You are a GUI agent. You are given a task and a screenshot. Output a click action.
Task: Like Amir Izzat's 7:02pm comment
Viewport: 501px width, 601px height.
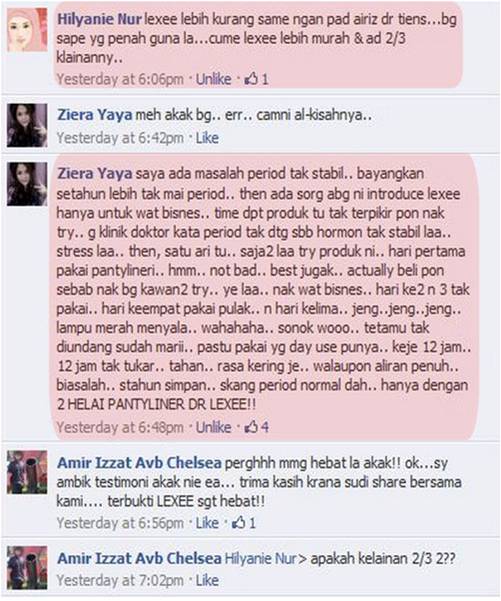[x=207, y=580]
